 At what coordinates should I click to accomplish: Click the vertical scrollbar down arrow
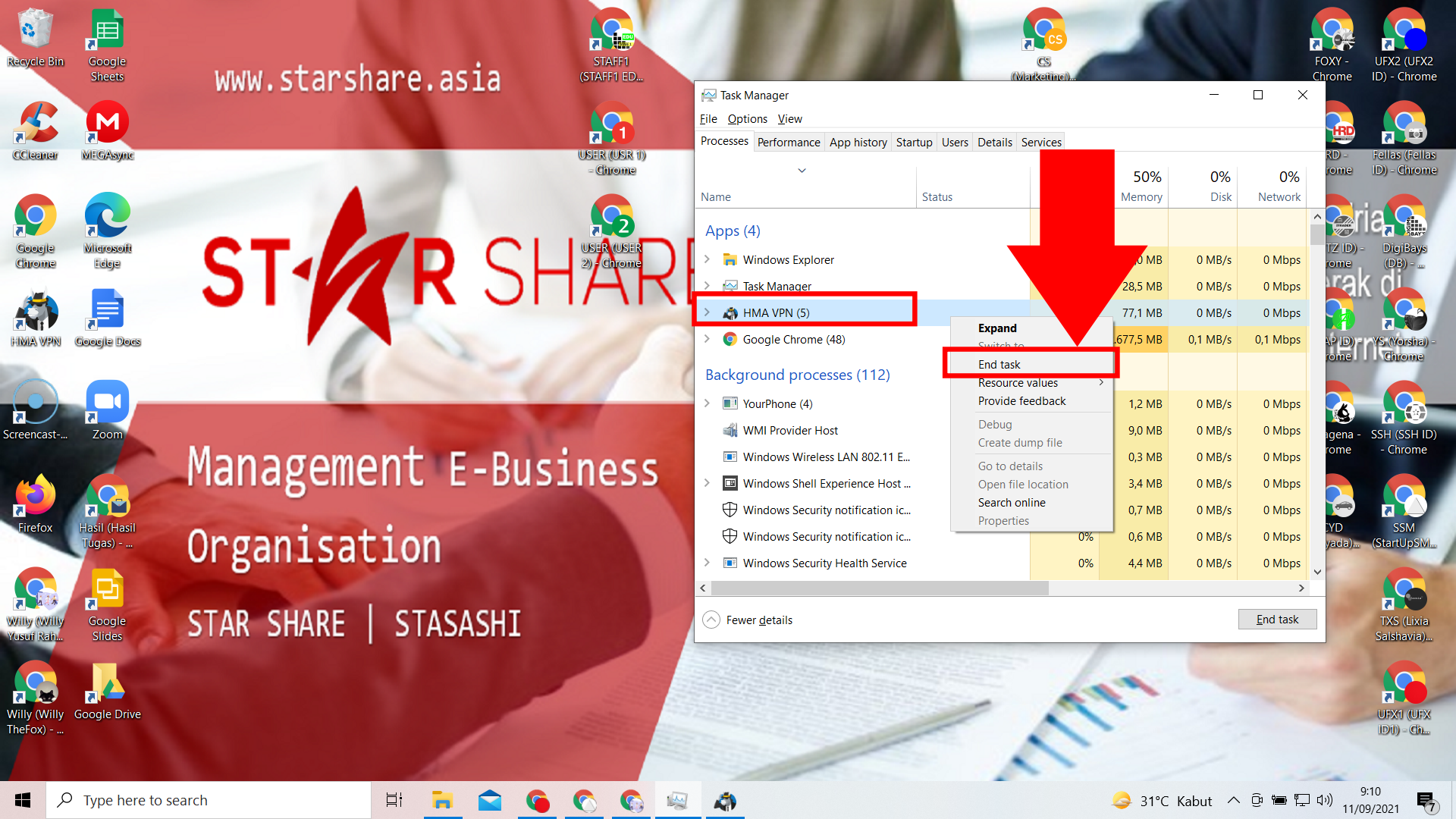1317,572
